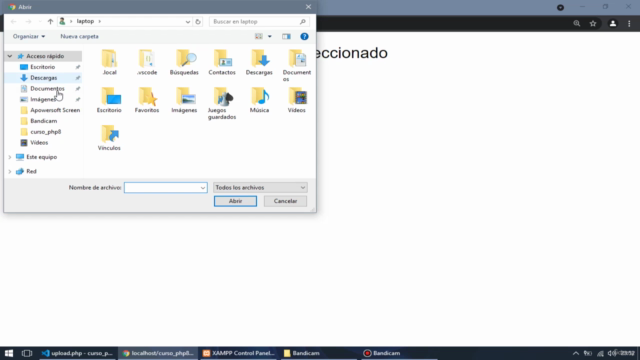Switch to localhost Chrome taskbar item
The width and height of the screenshot is (640, 360).
click(158, 353)
